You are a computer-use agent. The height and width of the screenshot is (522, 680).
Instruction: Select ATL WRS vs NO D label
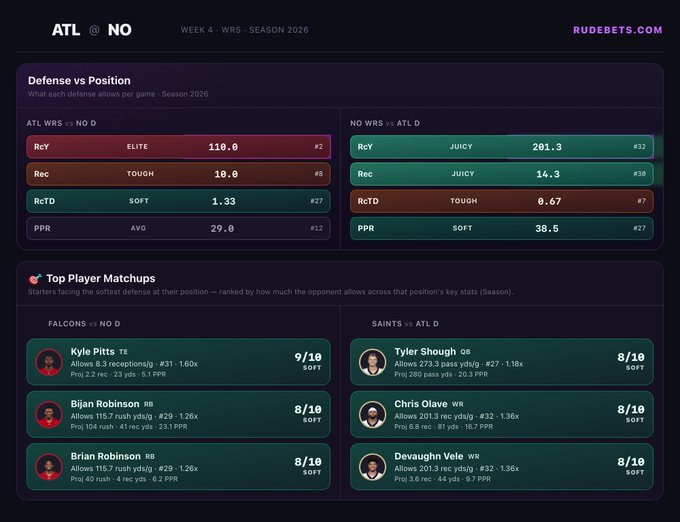click(x=61, y=123)
